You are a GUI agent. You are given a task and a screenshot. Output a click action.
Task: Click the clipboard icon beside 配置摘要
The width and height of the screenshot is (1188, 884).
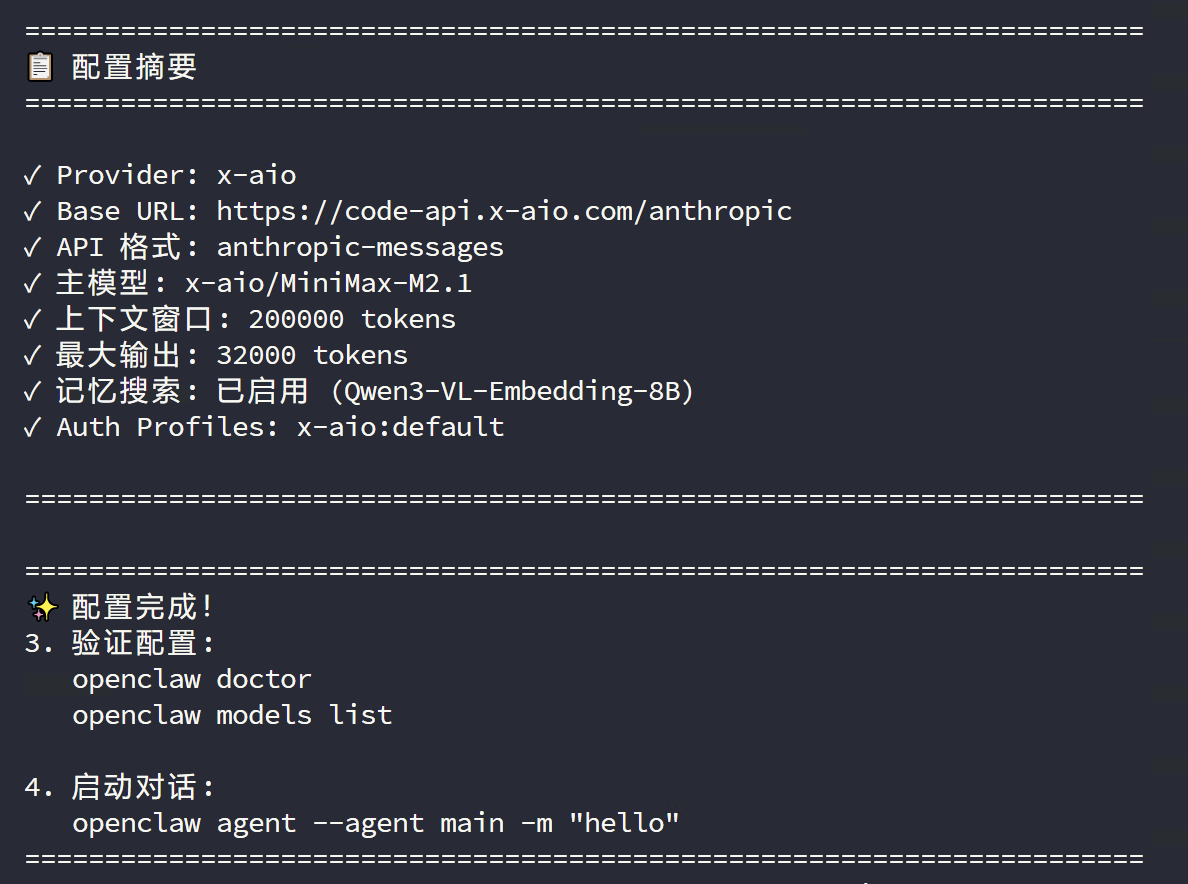coord(40,68)
